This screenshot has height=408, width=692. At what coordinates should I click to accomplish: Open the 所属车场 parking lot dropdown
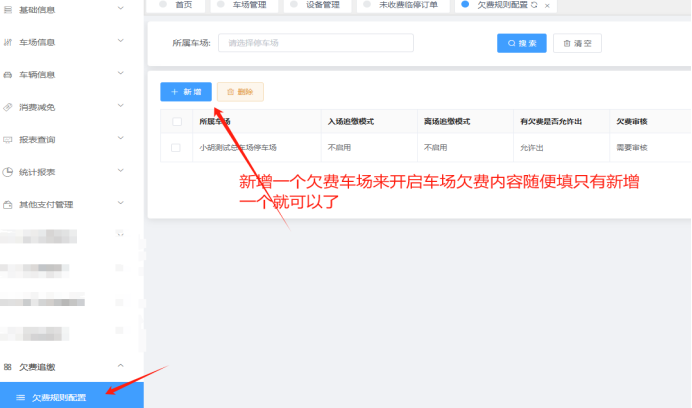pyautogui.click(x=316, y=43)
